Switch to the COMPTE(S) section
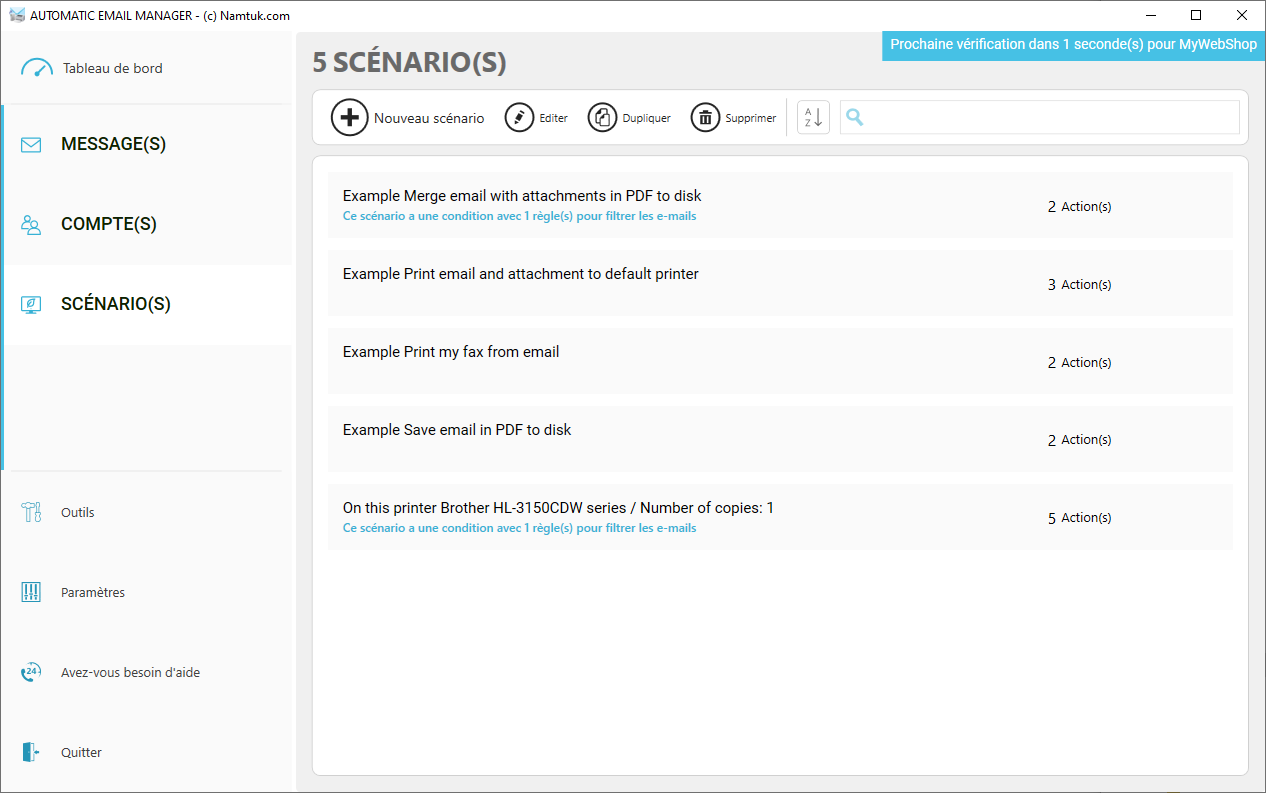The width and height of the screenshot is (1266, 793). (108, 223)
